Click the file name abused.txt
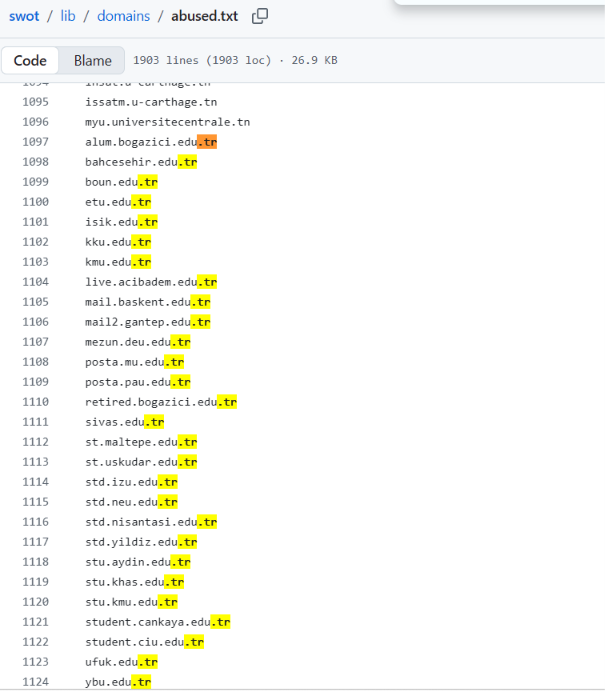 pyautogui.click(x=204, y=16)
